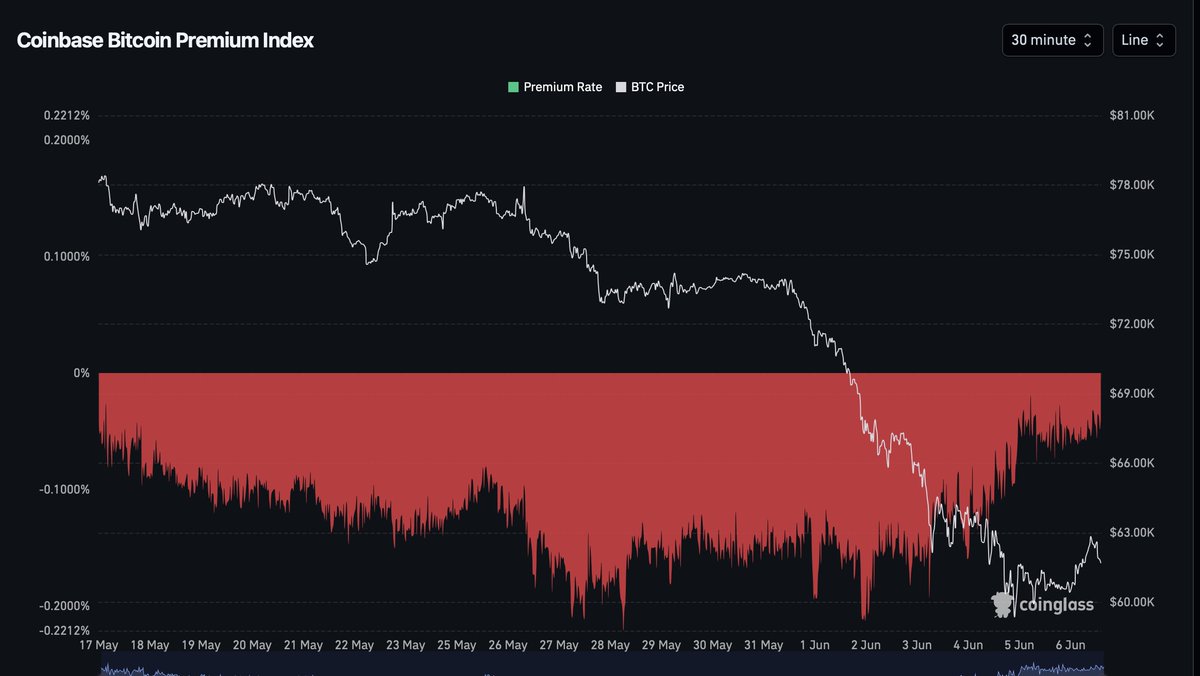
Task: Click the 30 May date label
Action: (x=713, y=645)
